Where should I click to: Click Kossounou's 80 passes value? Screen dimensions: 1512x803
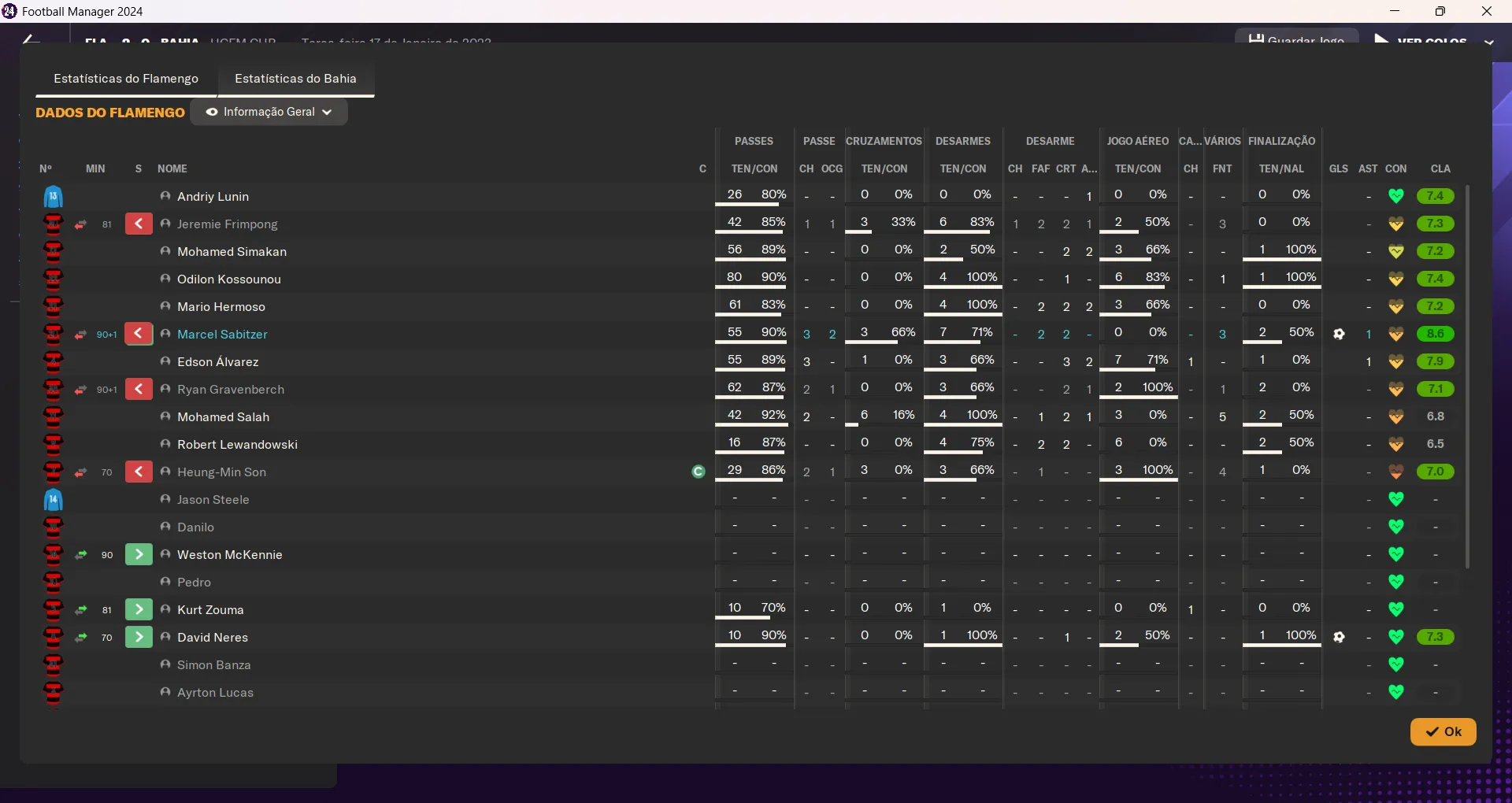point(734,277)
